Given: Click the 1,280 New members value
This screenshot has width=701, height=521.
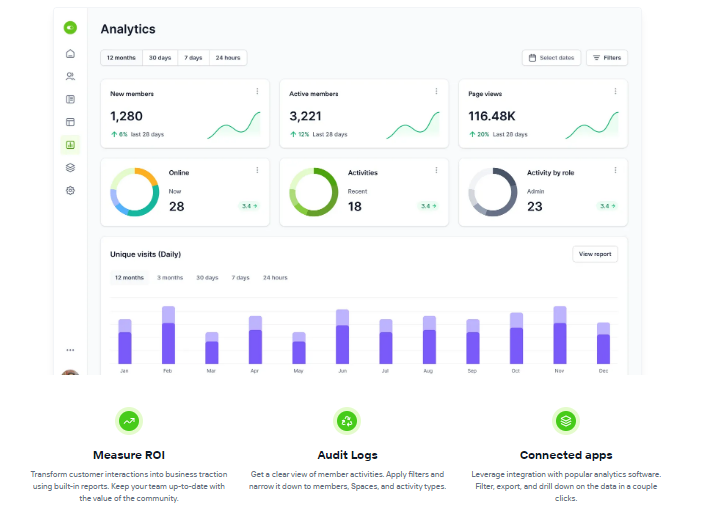Looking at the screenshot, I should 127,116.
